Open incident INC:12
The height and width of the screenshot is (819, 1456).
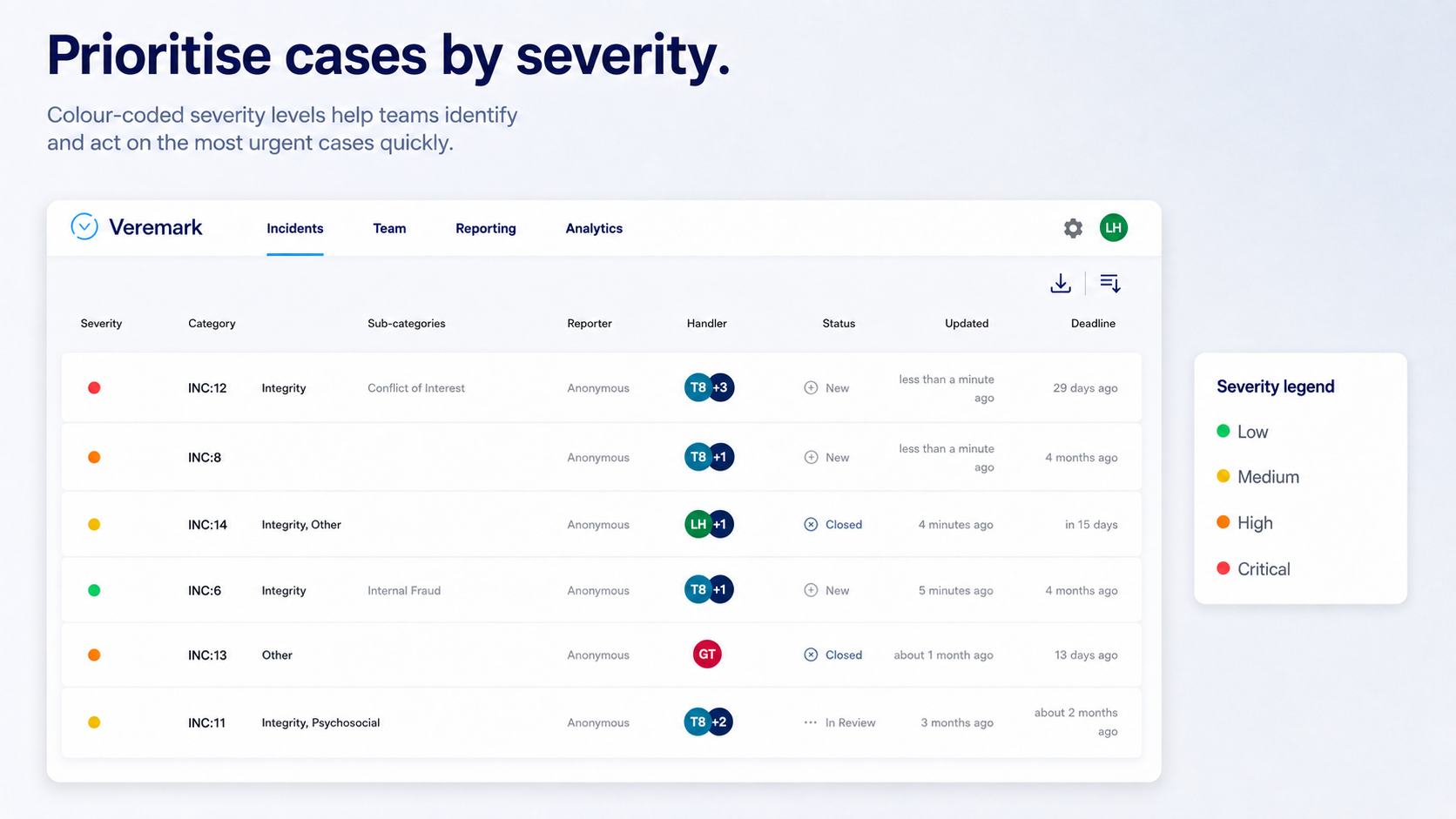point(207,387)
